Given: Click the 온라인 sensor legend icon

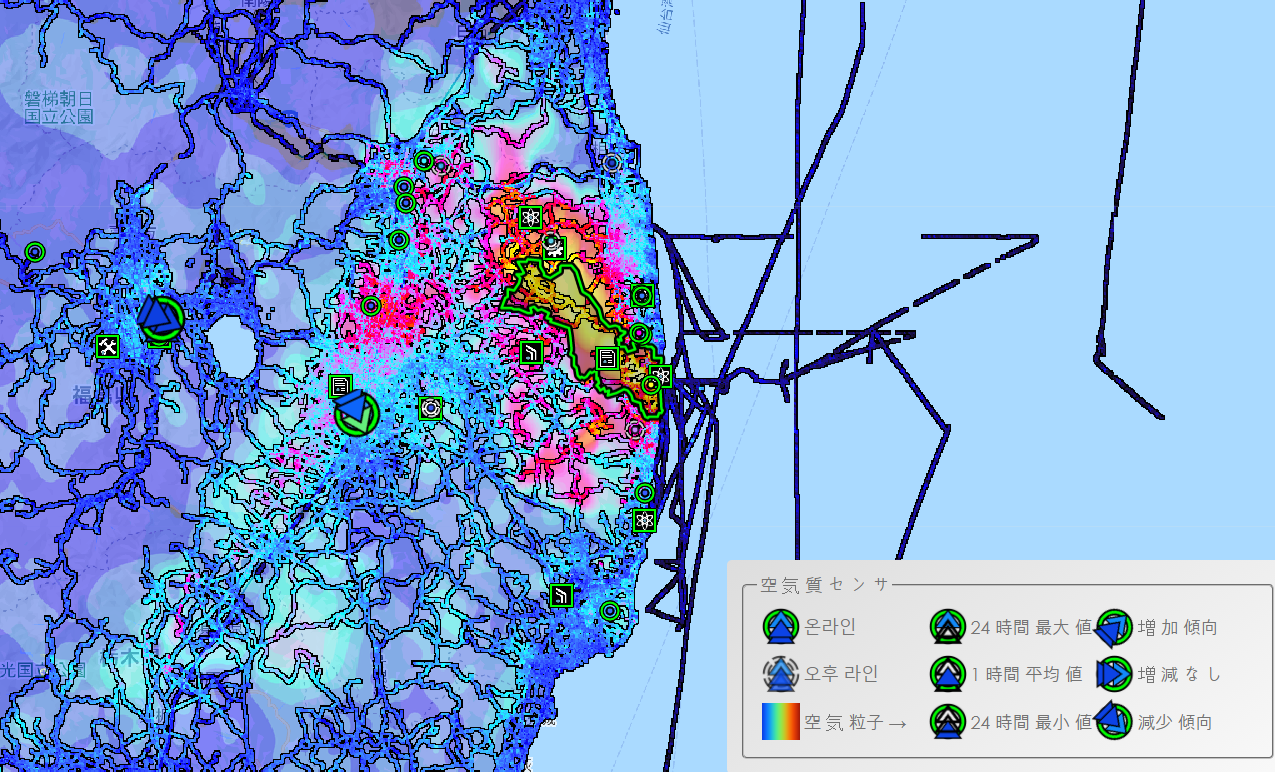Looking at the screenshot, I should pyautogui.click(x=780, y=627).
